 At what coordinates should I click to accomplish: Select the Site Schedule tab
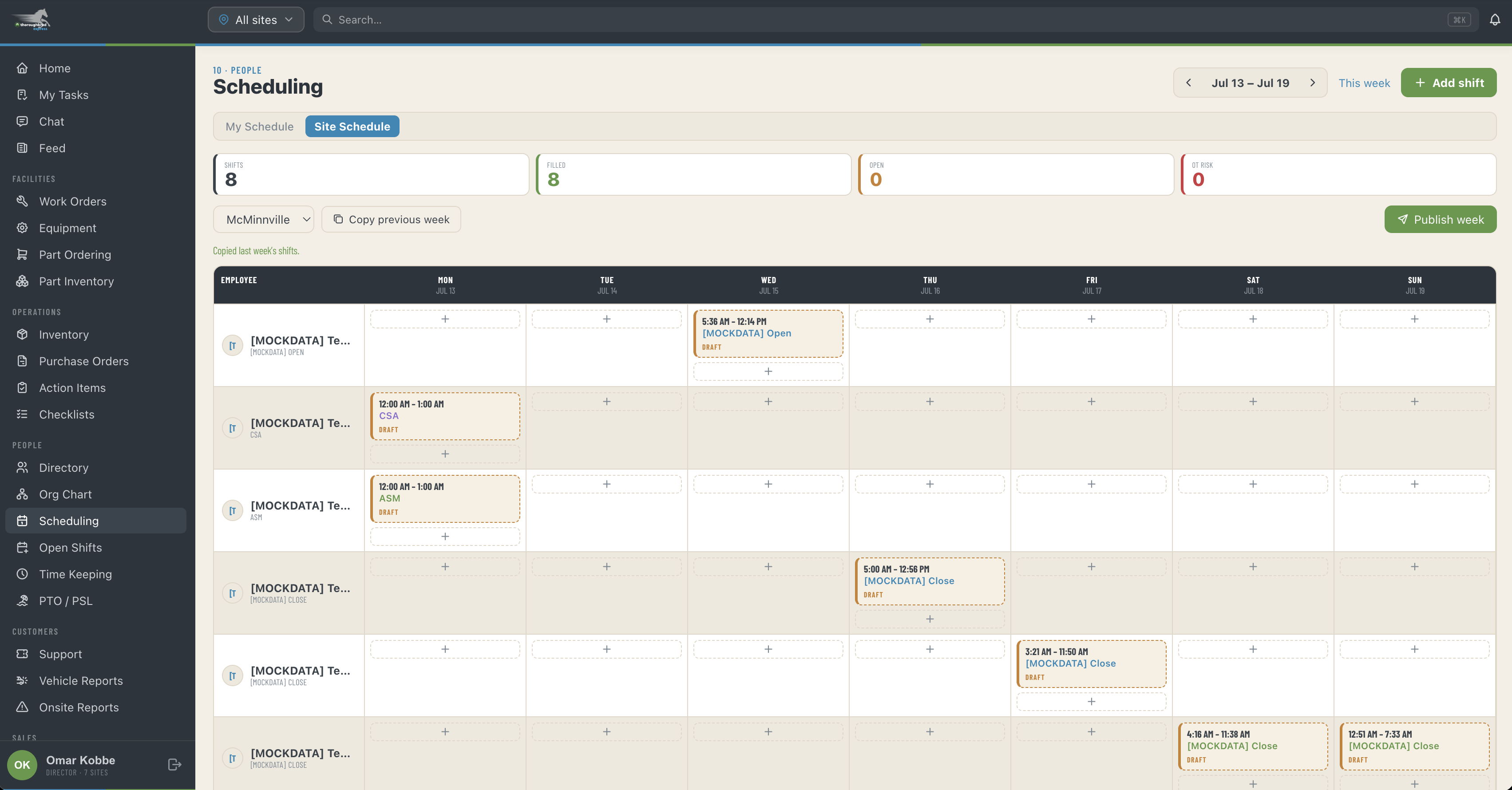pyautogui.click(x=352, y=126)
